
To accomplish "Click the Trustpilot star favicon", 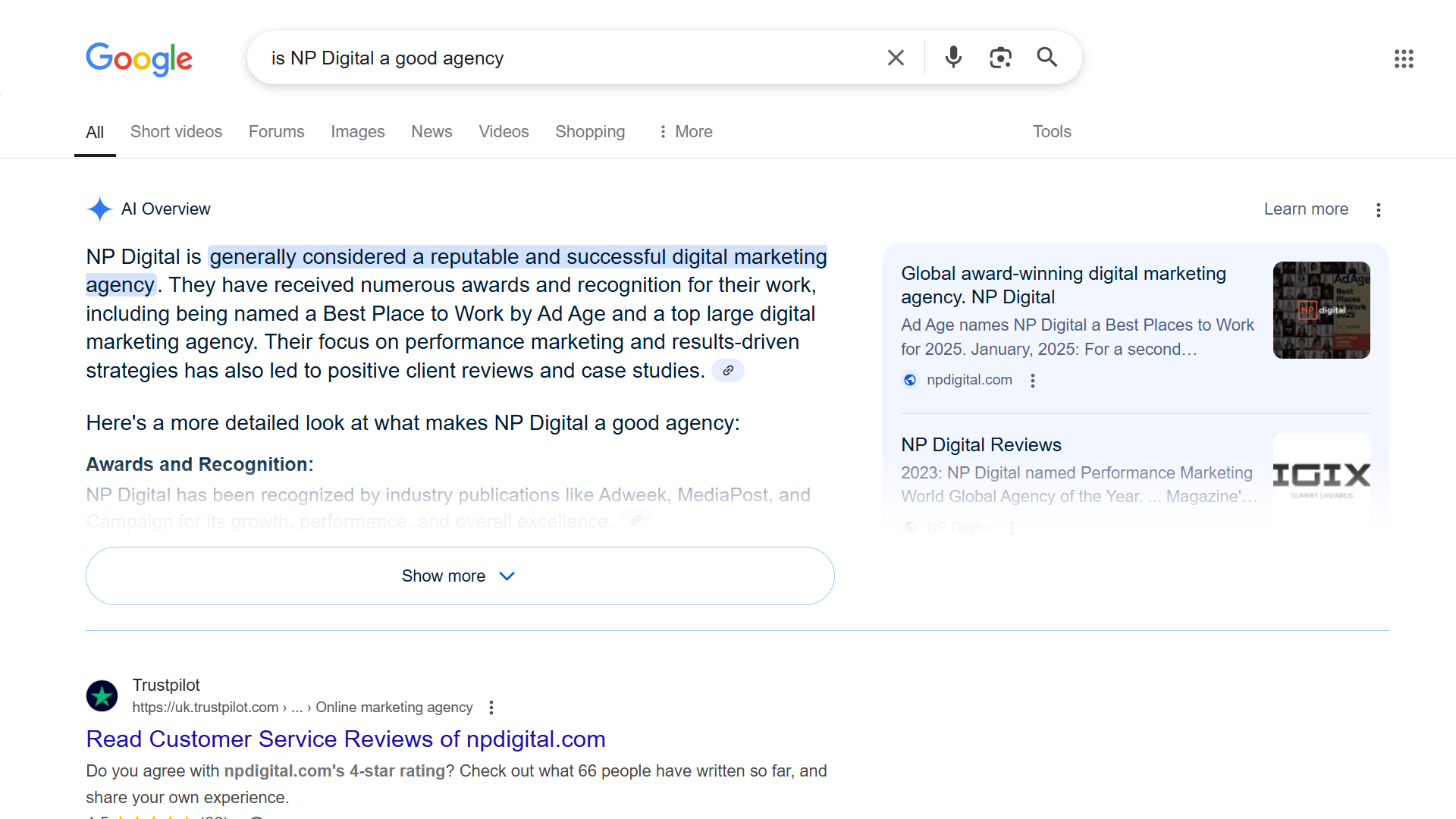I will [x=102, y=695].
